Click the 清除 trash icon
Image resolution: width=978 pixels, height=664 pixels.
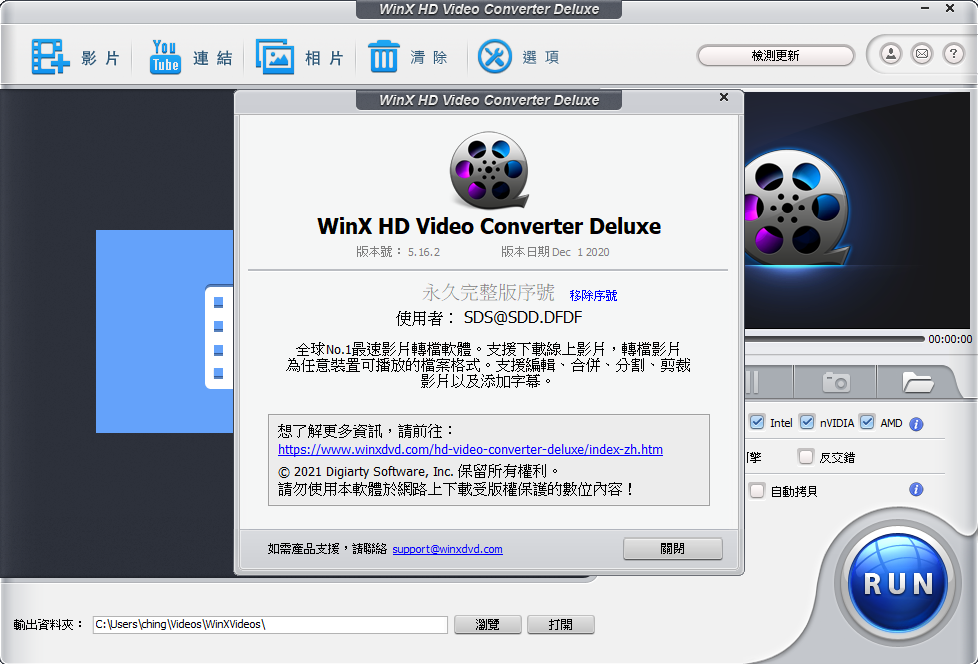(384, 57)
